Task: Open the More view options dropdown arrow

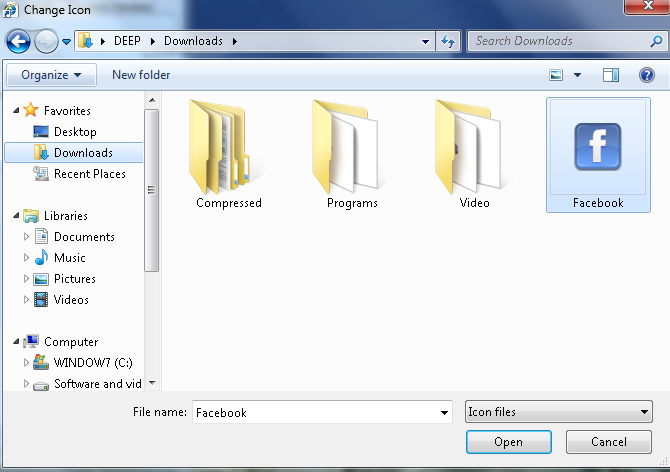Action: 577,75
